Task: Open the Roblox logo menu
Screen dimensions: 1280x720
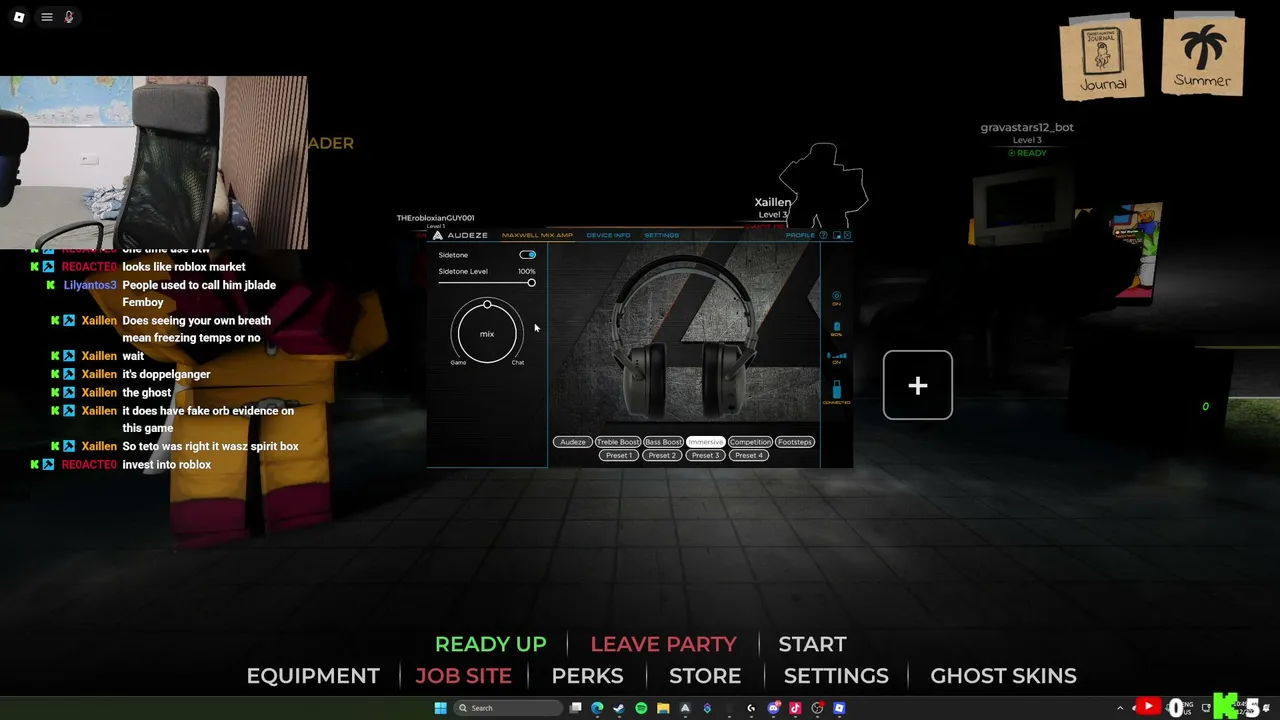Action: 18,17
